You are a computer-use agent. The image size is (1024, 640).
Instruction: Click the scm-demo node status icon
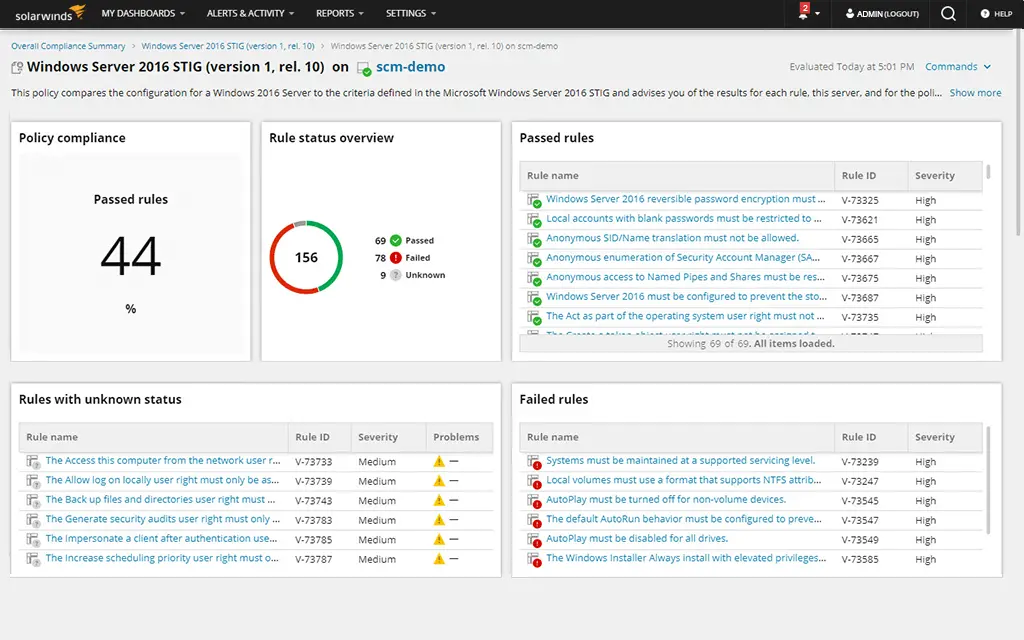coord(364,68)
